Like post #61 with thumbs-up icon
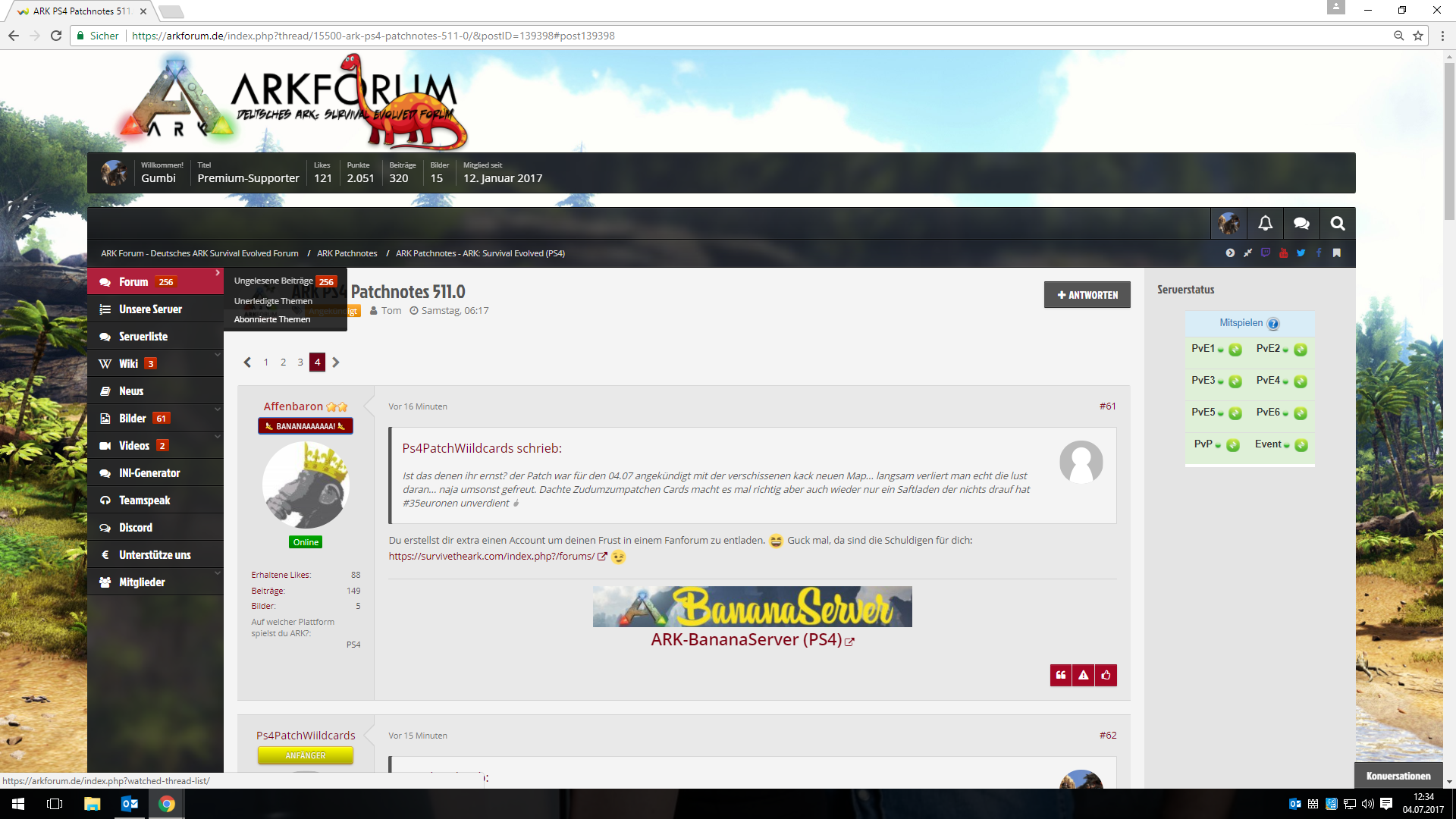The height and width of the screenshot is (819, 1456). click(x=1106, y=675)
